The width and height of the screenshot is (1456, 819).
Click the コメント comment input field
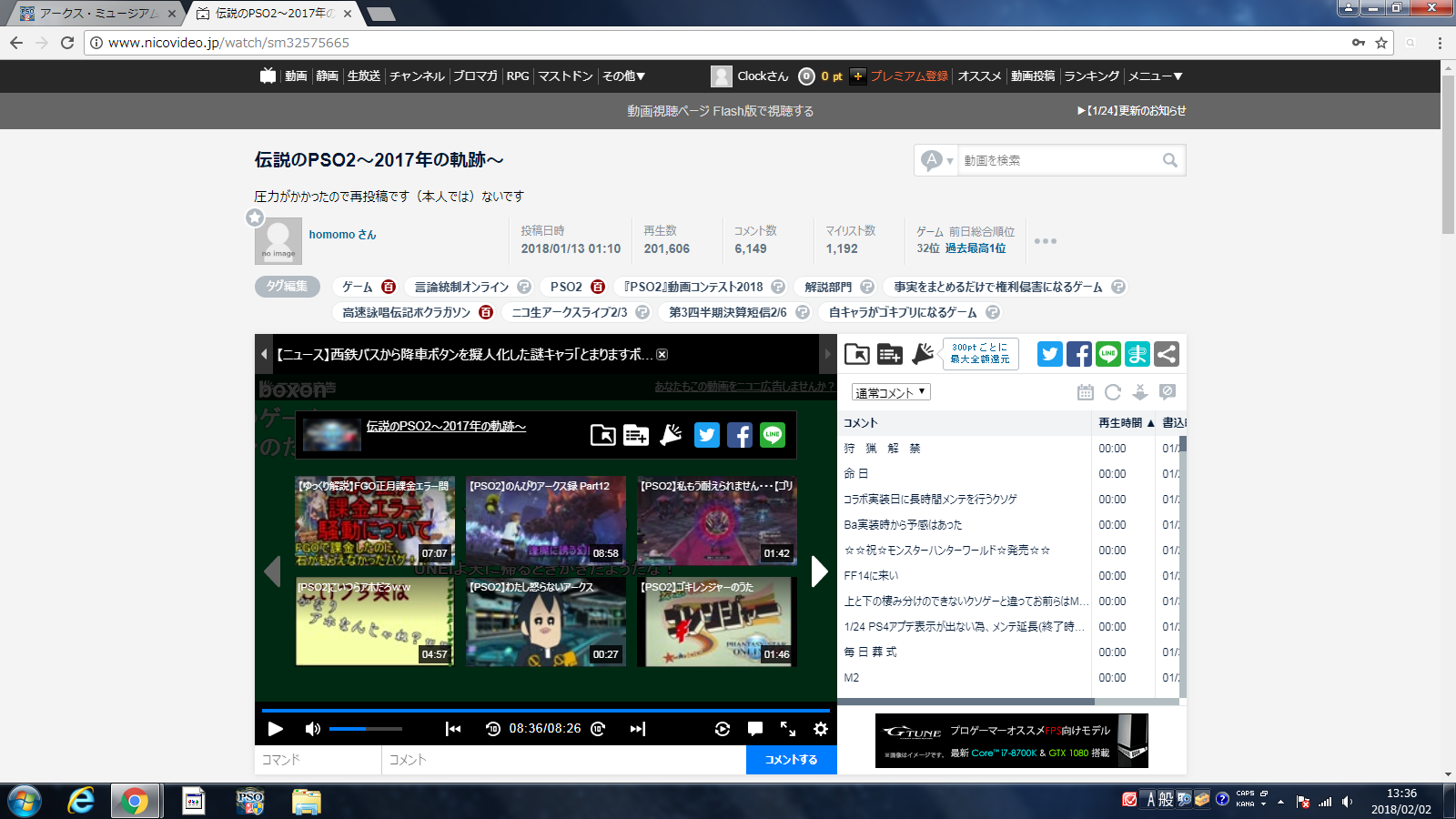563,760
